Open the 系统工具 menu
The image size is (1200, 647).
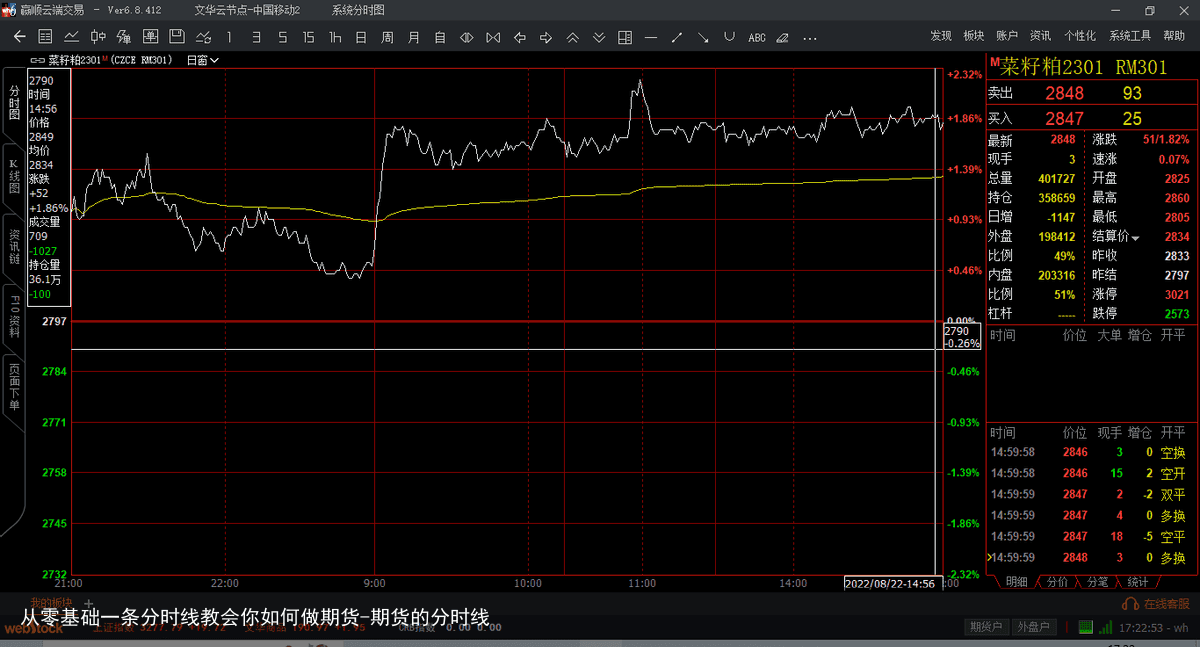pyautogui.click(x=1130, y=36)
